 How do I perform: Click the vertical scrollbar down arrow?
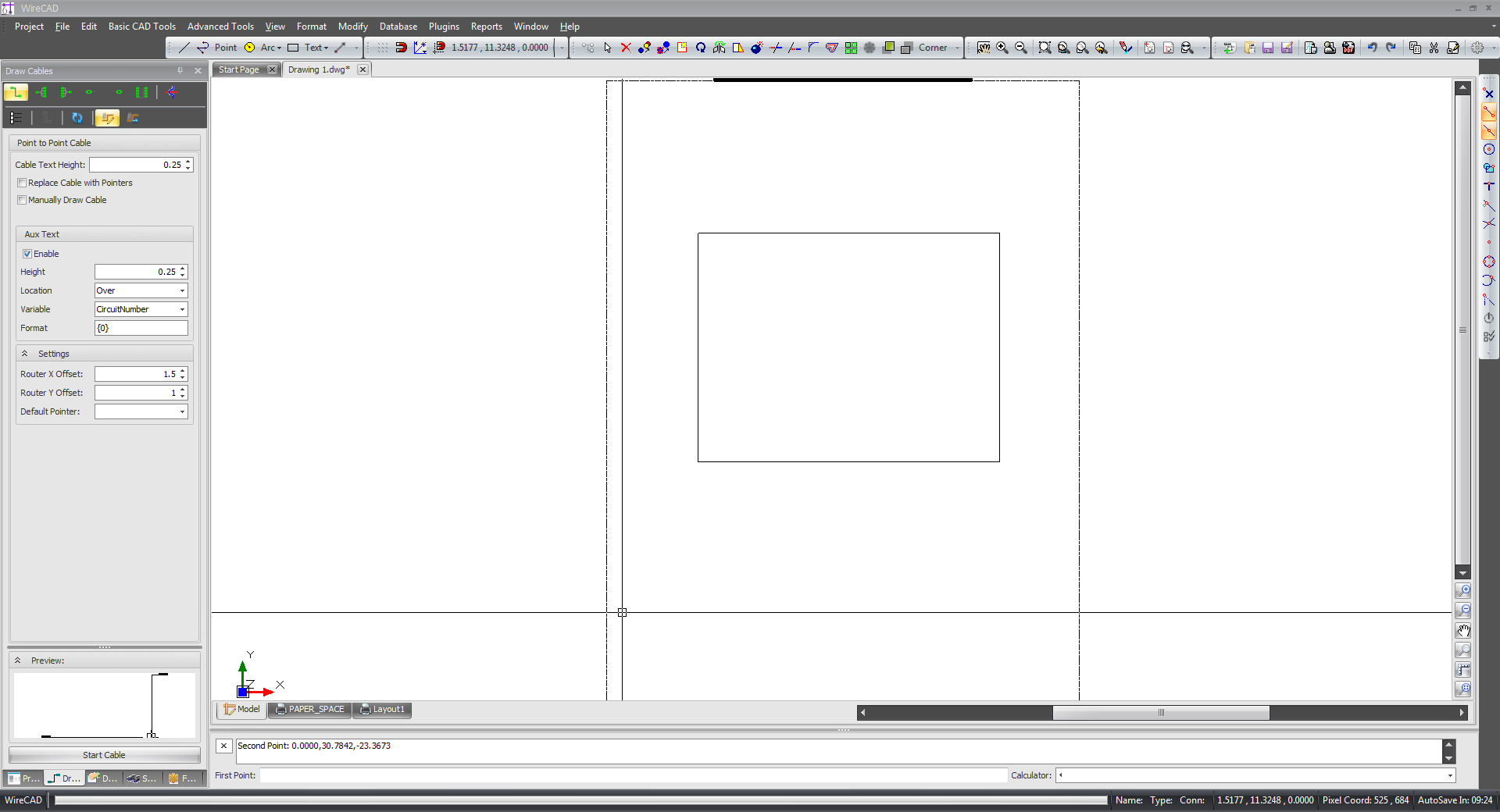pos(1462,572)
